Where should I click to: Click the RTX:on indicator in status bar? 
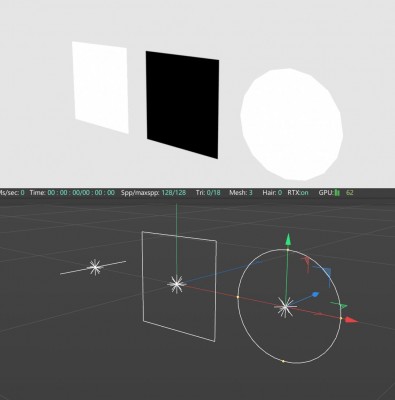(298, 192)
